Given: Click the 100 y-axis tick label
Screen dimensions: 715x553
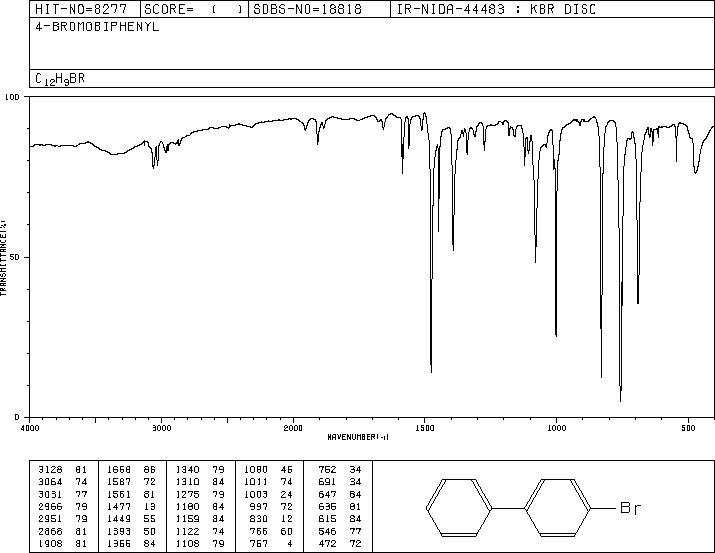Looking at the screenshot, I should (12, 97).
